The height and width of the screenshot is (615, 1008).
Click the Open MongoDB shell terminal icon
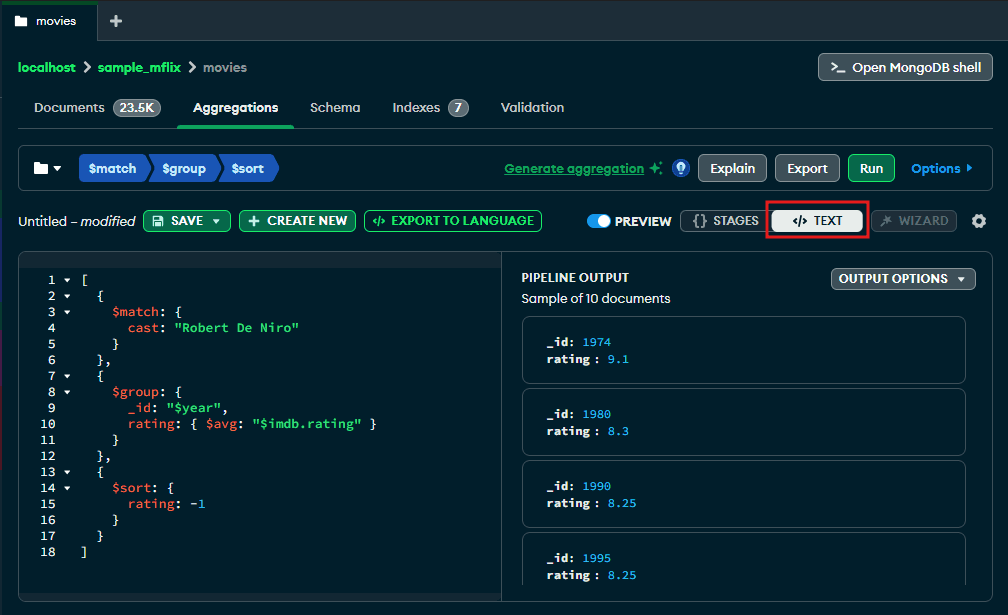[838, 67]
